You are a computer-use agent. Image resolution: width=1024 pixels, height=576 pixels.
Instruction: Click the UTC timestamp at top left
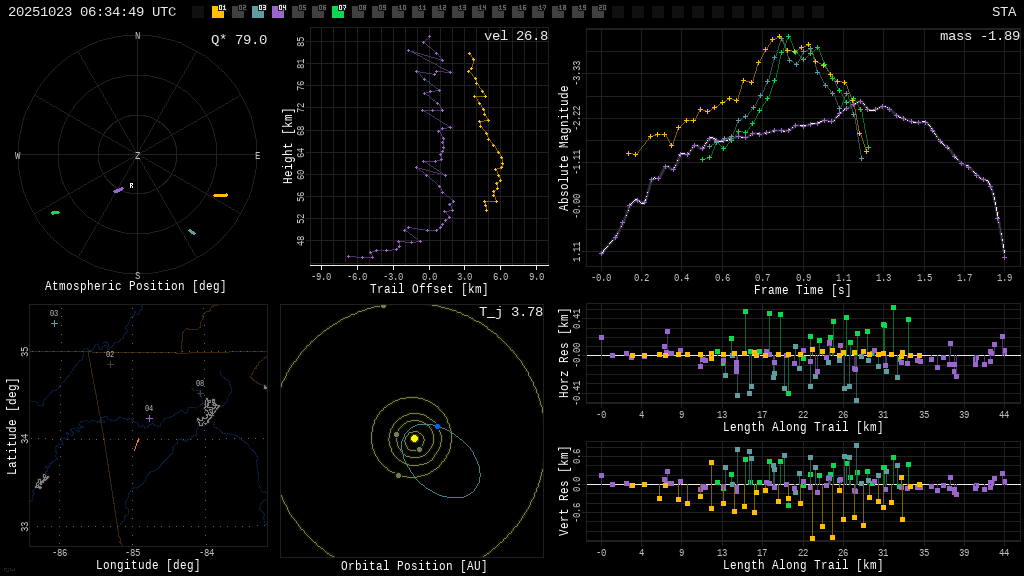92,12
